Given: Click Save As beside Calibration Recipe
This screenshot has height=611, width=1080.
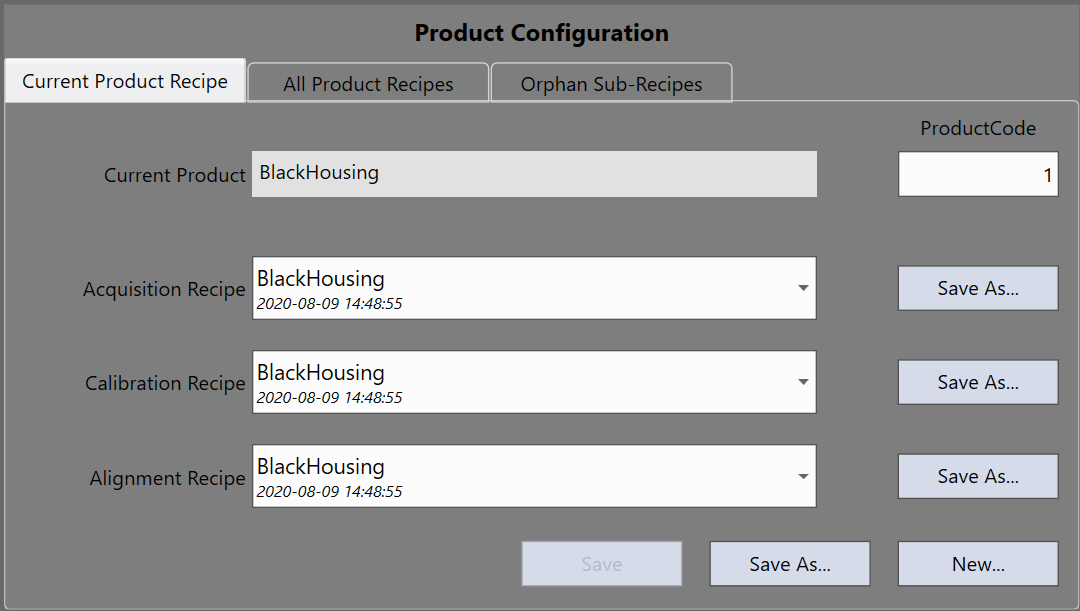Looking at the screenshot, I should 977,382.
